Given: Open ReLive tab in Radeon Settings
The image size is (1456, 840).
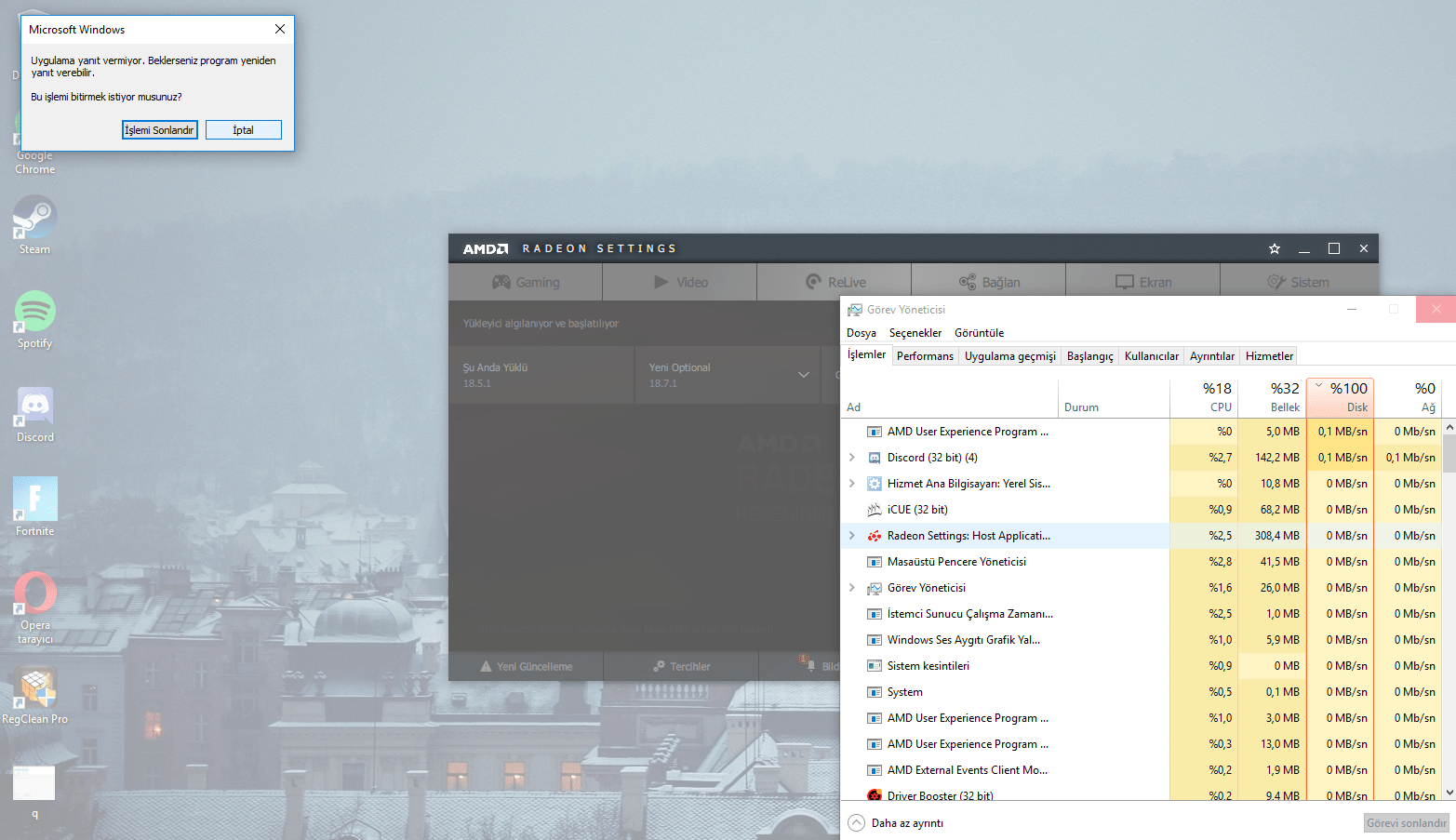Looking at the screenshot, I should point(835,282).
